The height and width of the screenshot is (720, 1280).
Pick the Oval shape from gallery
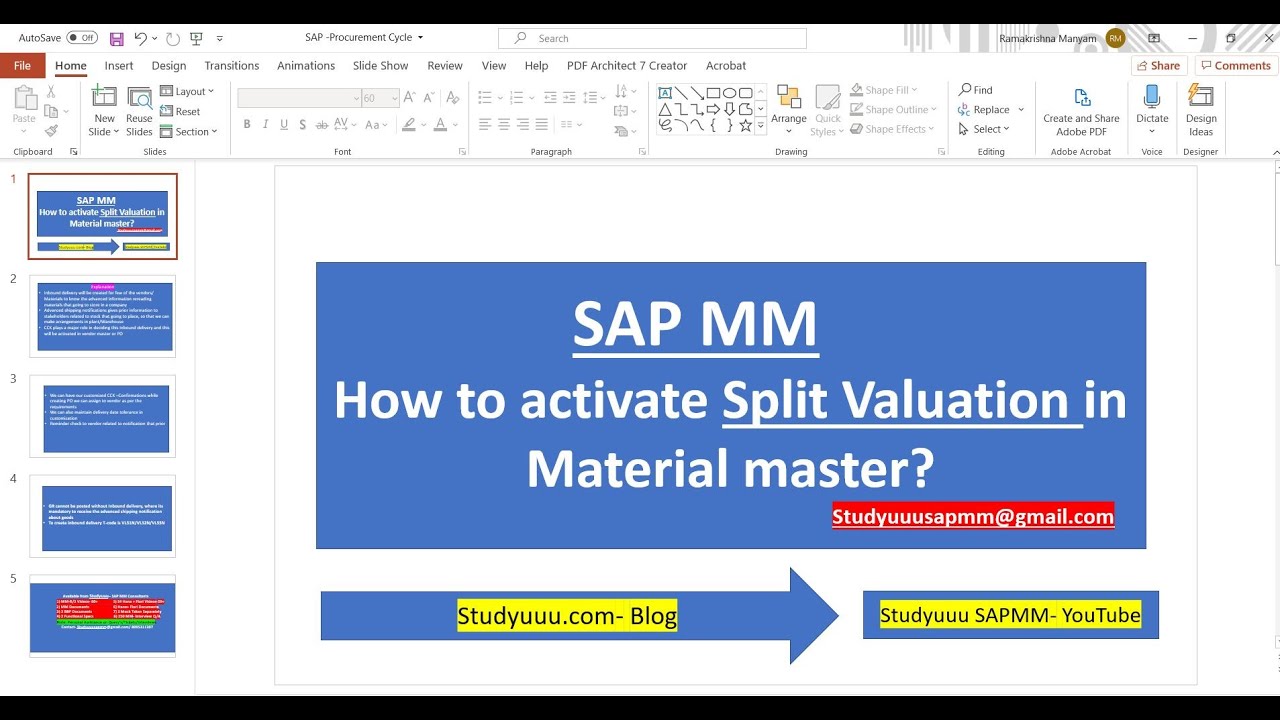coord(730,93)
